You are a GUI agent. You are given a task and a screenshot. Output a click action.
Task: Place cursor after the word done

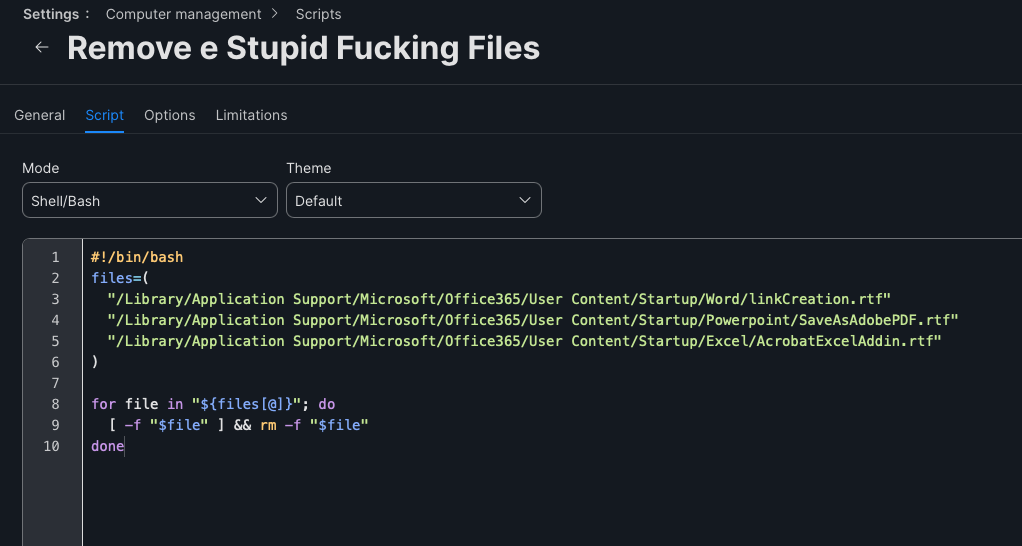click(x=124, y=446)
